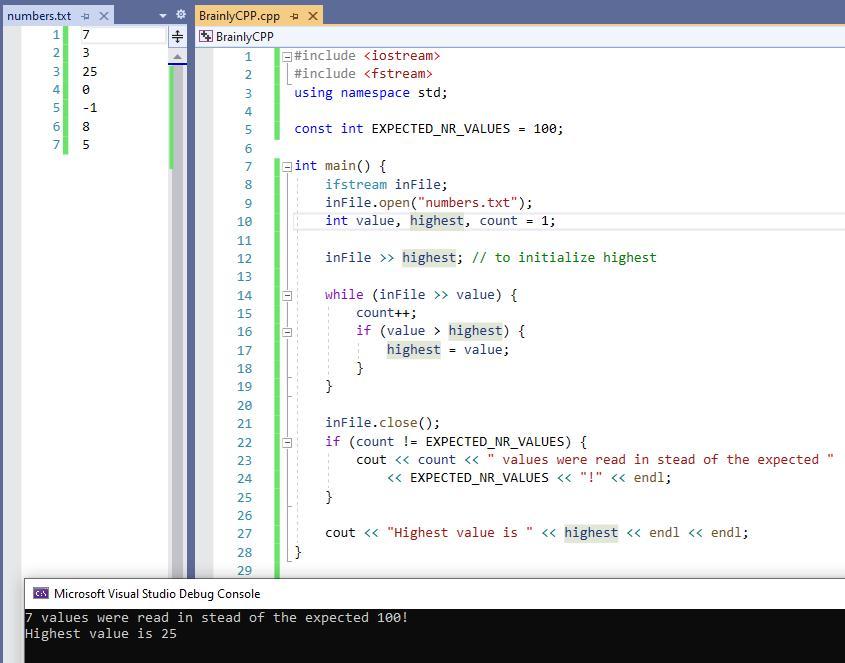845x663 pixels.
Task: Open the BrainlyCPP project scope dropdown
Action: [244, 37]
